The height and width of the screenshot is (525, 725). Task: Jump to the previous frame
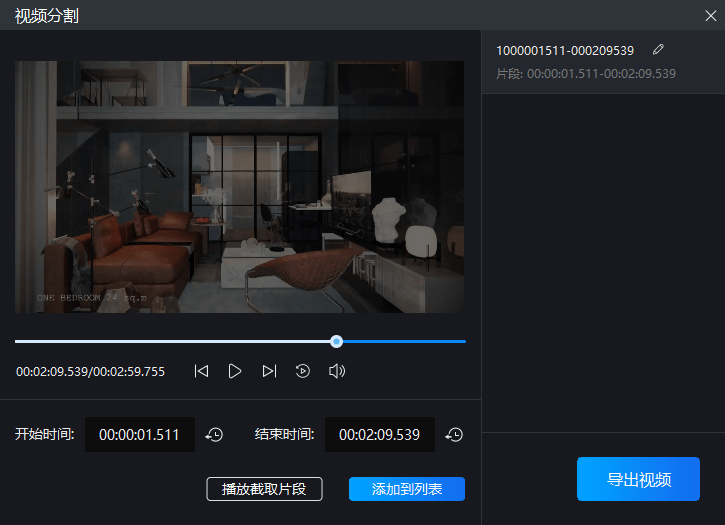pyautogui.click(x=201, y=371)
